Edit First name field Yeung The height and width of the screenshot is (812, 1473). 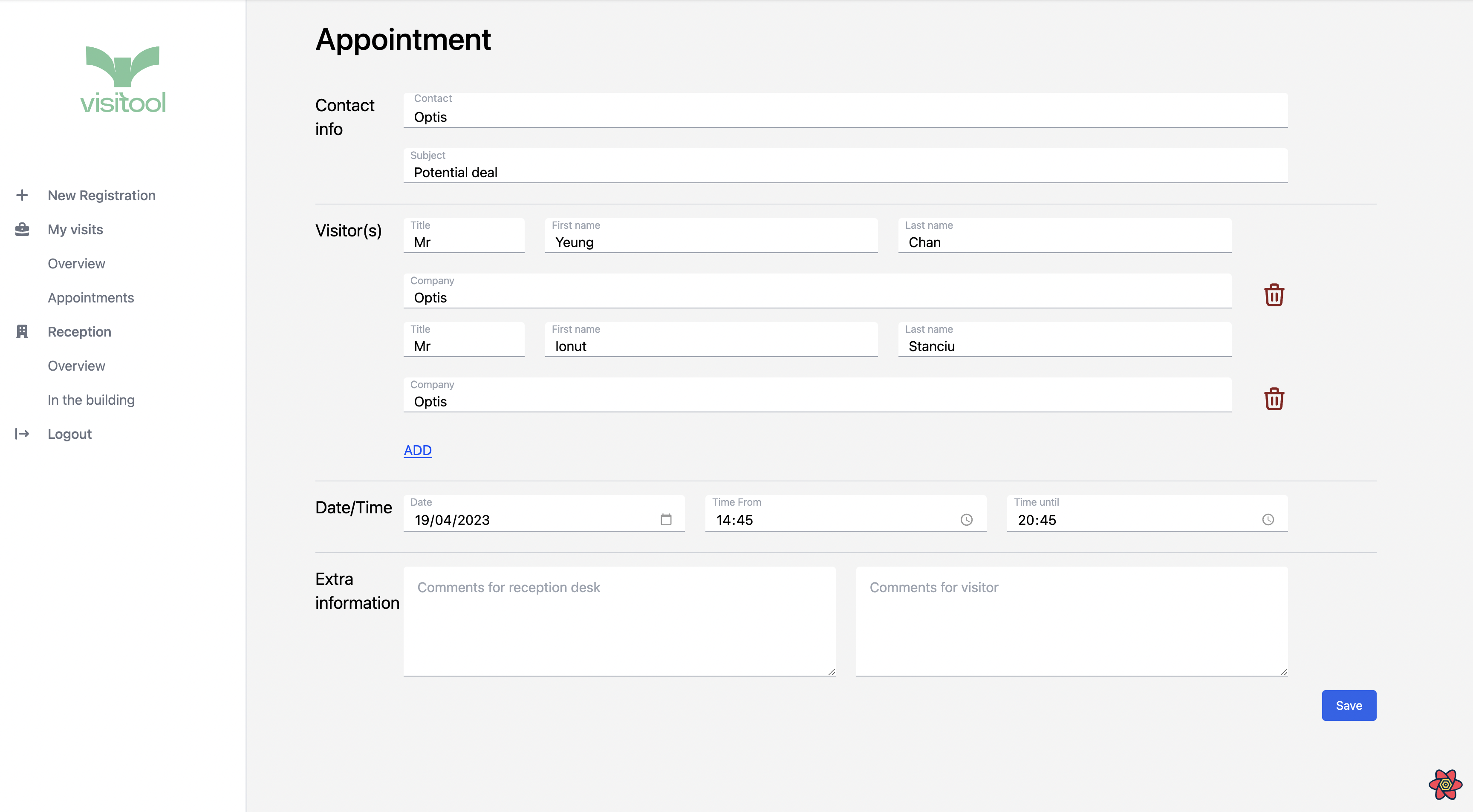[711, 236]
